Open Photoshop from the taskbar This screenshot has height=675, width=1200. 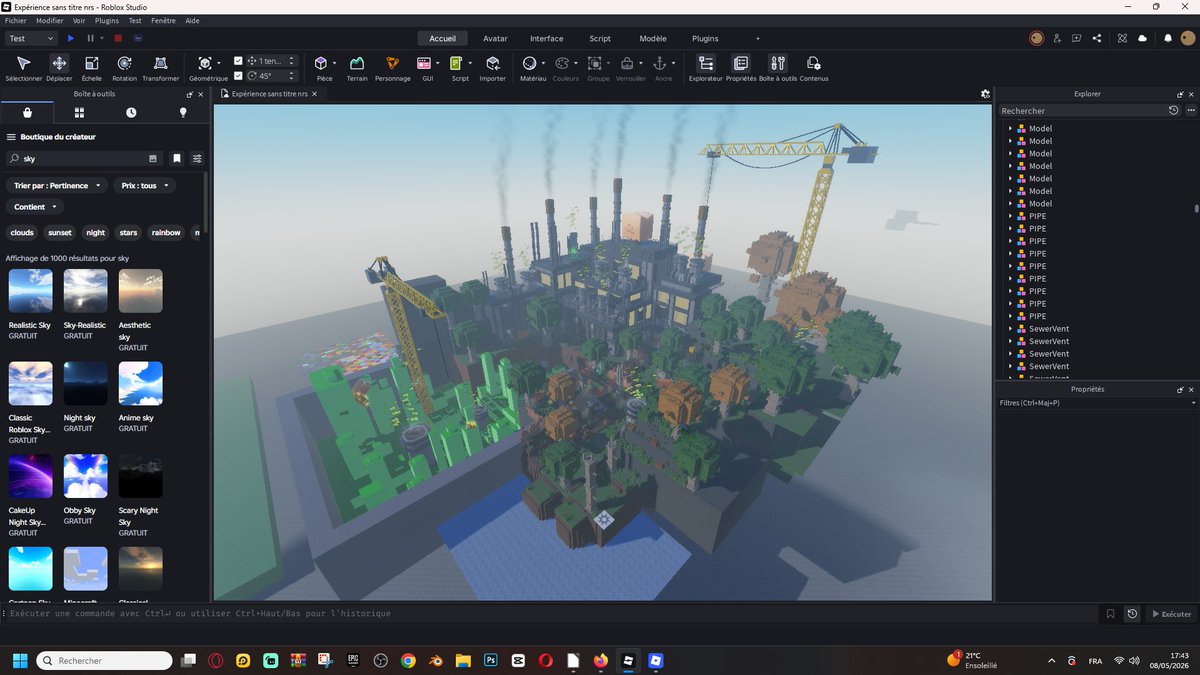coord(491,661)
